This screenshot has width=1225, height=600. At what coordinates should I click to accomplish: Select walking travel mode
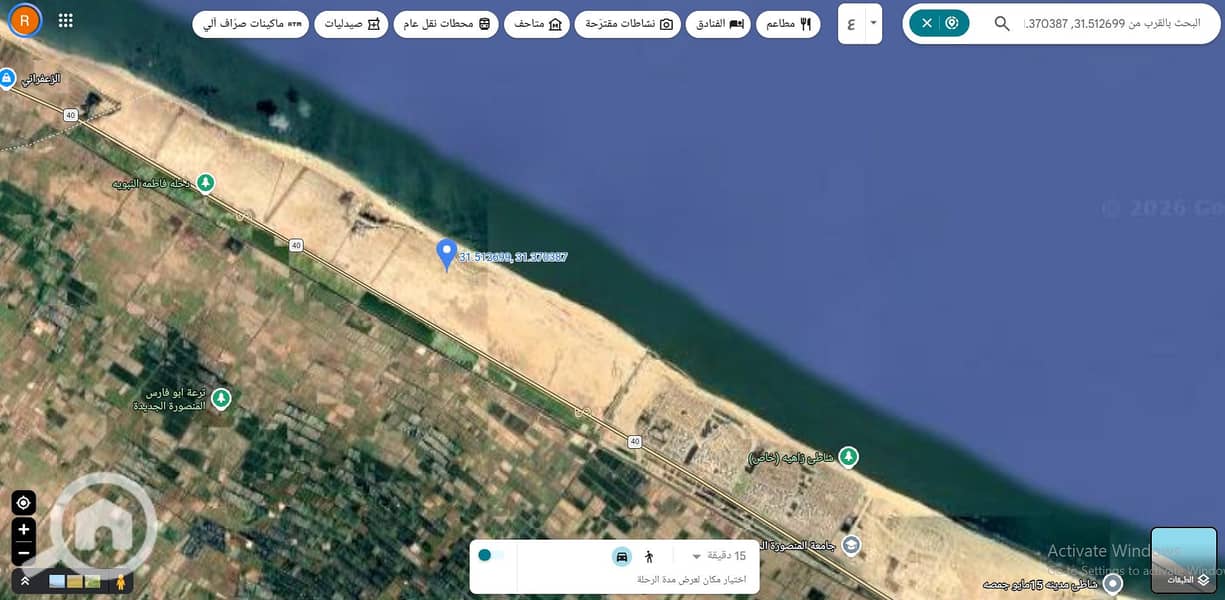click(x=648, y=556)
